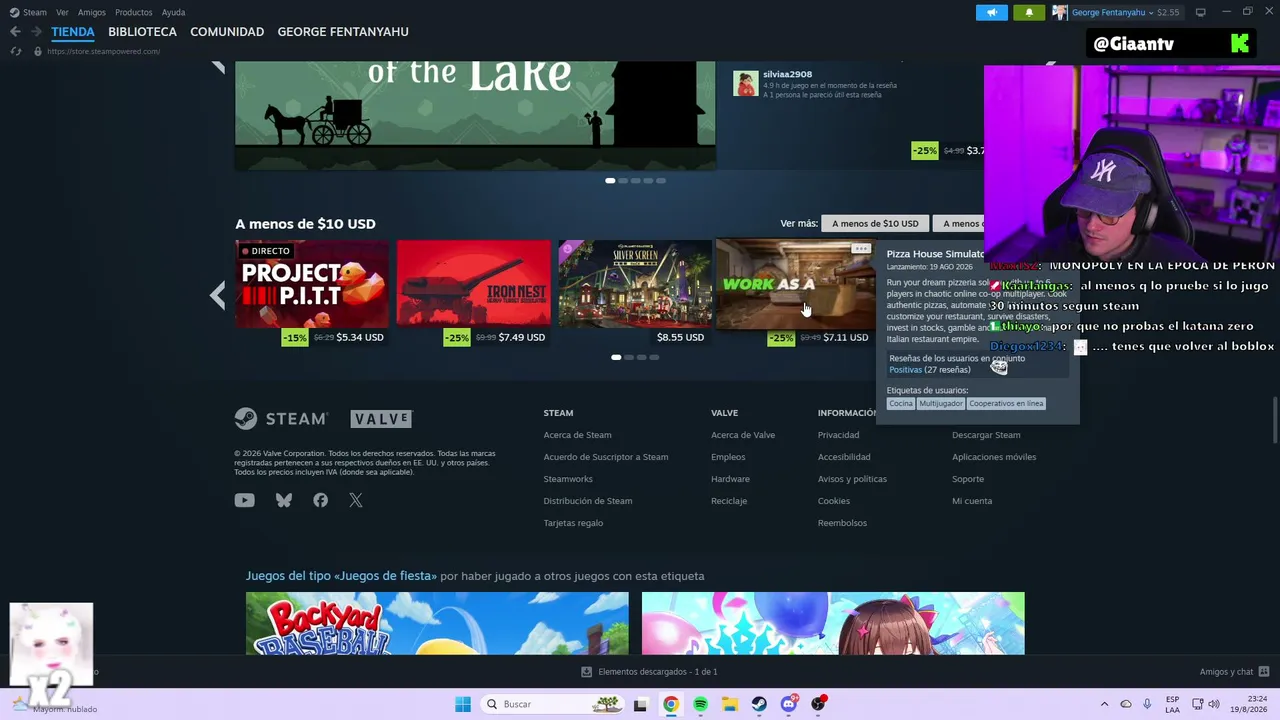Open Discord from the taskbar
Viewport: 1280px width, 720px height.
789,704
